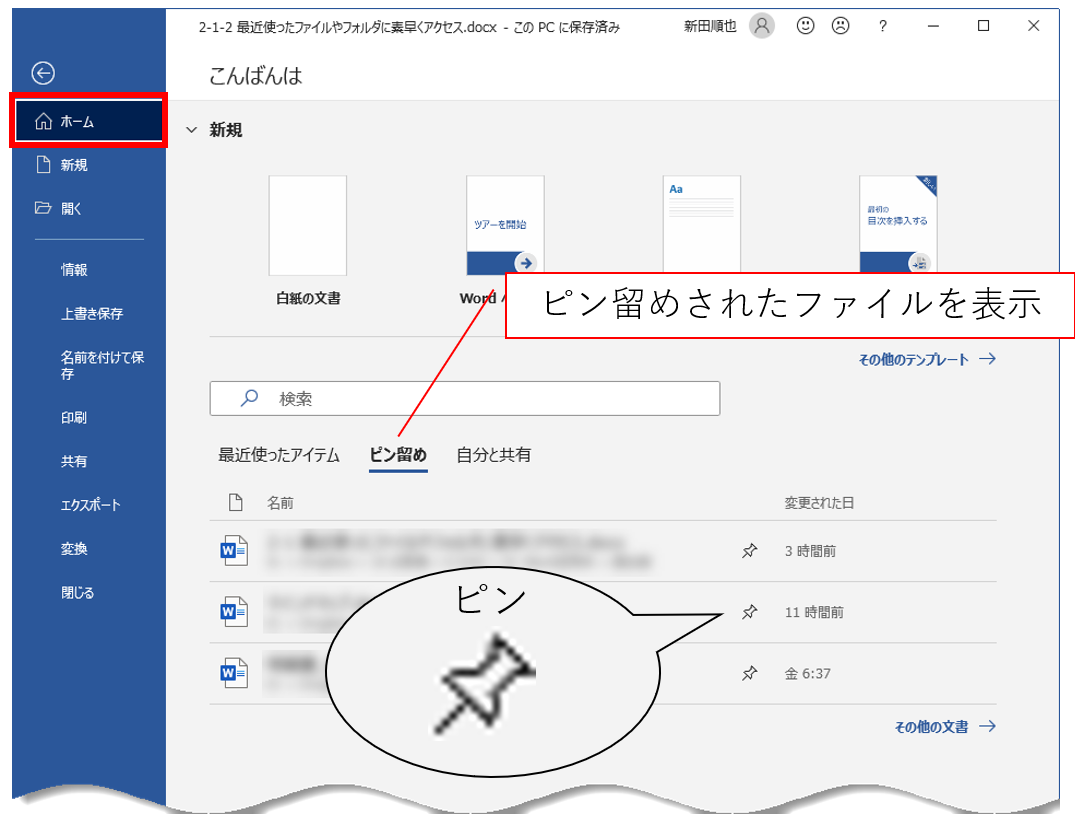Click the frowning face feedback icon

point(841,27)
